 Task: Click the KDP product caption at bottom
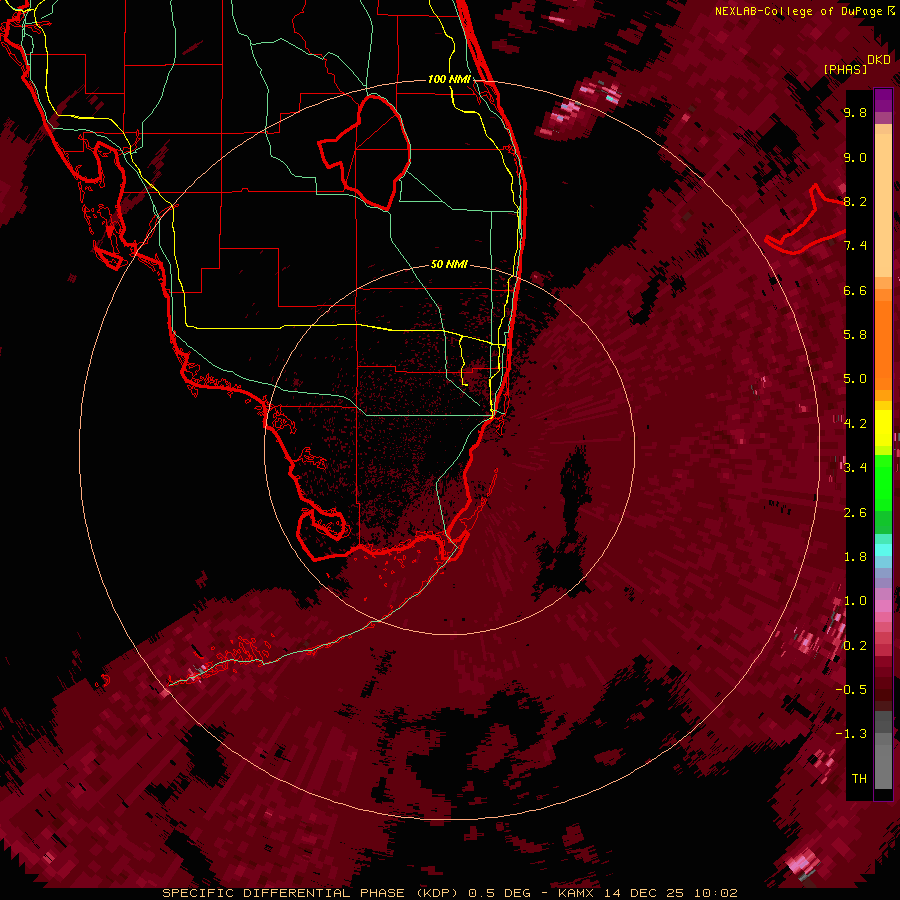(x=449, y=893)
